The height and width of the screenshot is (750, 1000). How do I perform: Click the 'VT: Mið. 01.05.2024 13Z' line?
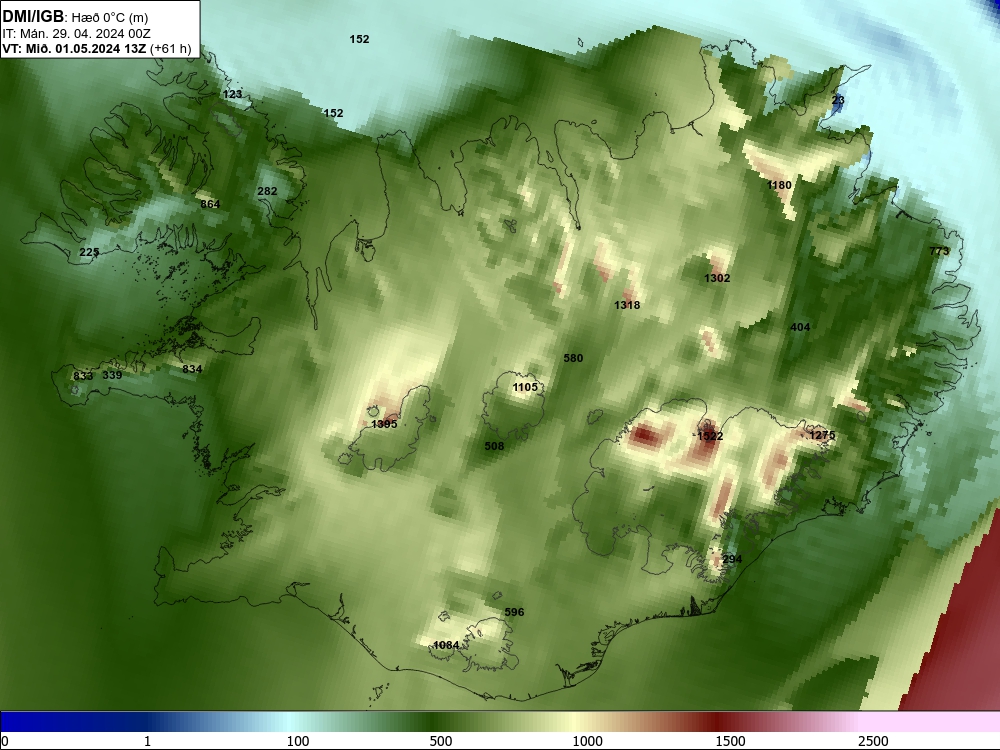point(74,48)
